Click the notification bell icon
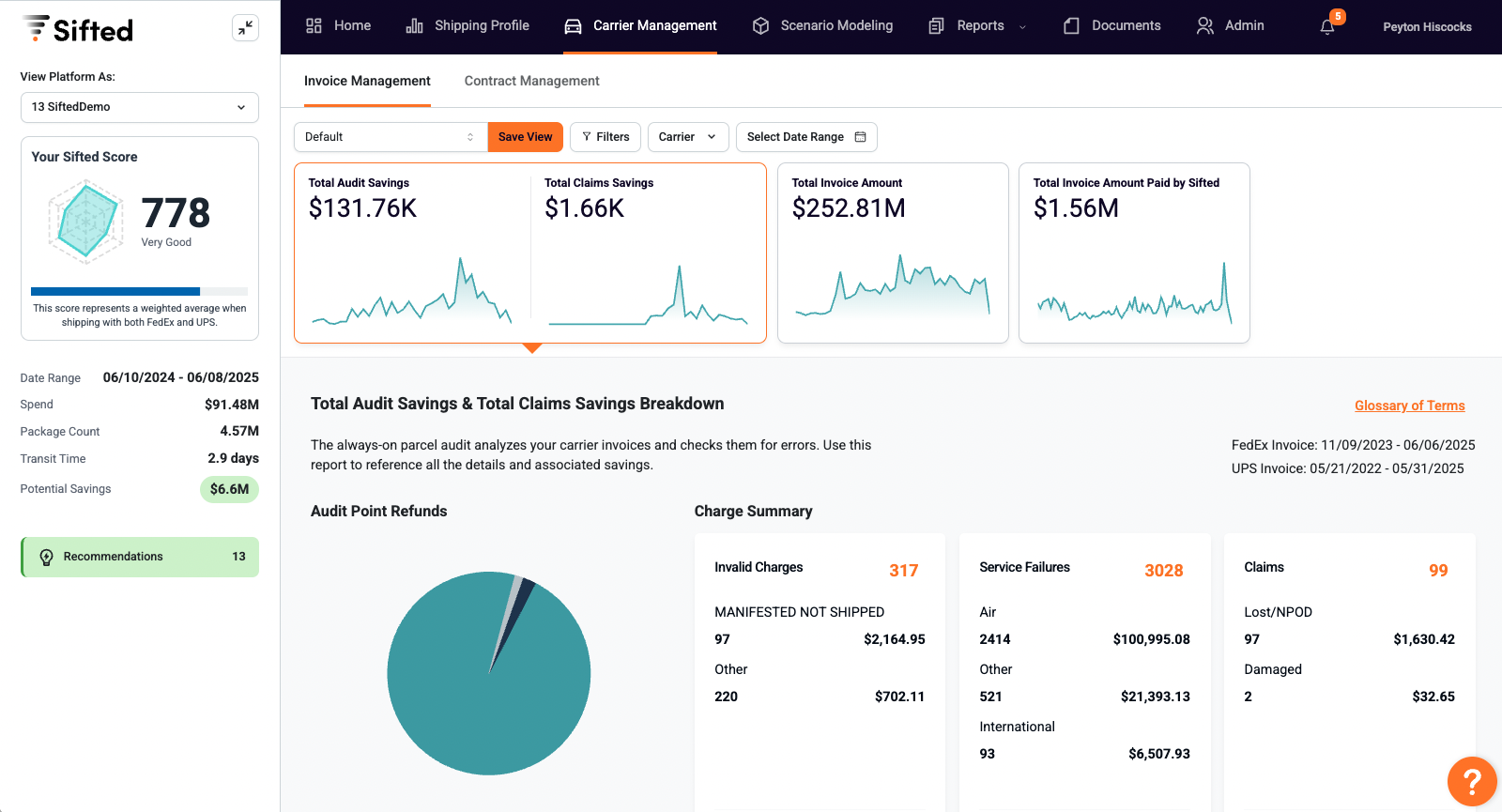The image size is (1502, 812). point(1327,27)
